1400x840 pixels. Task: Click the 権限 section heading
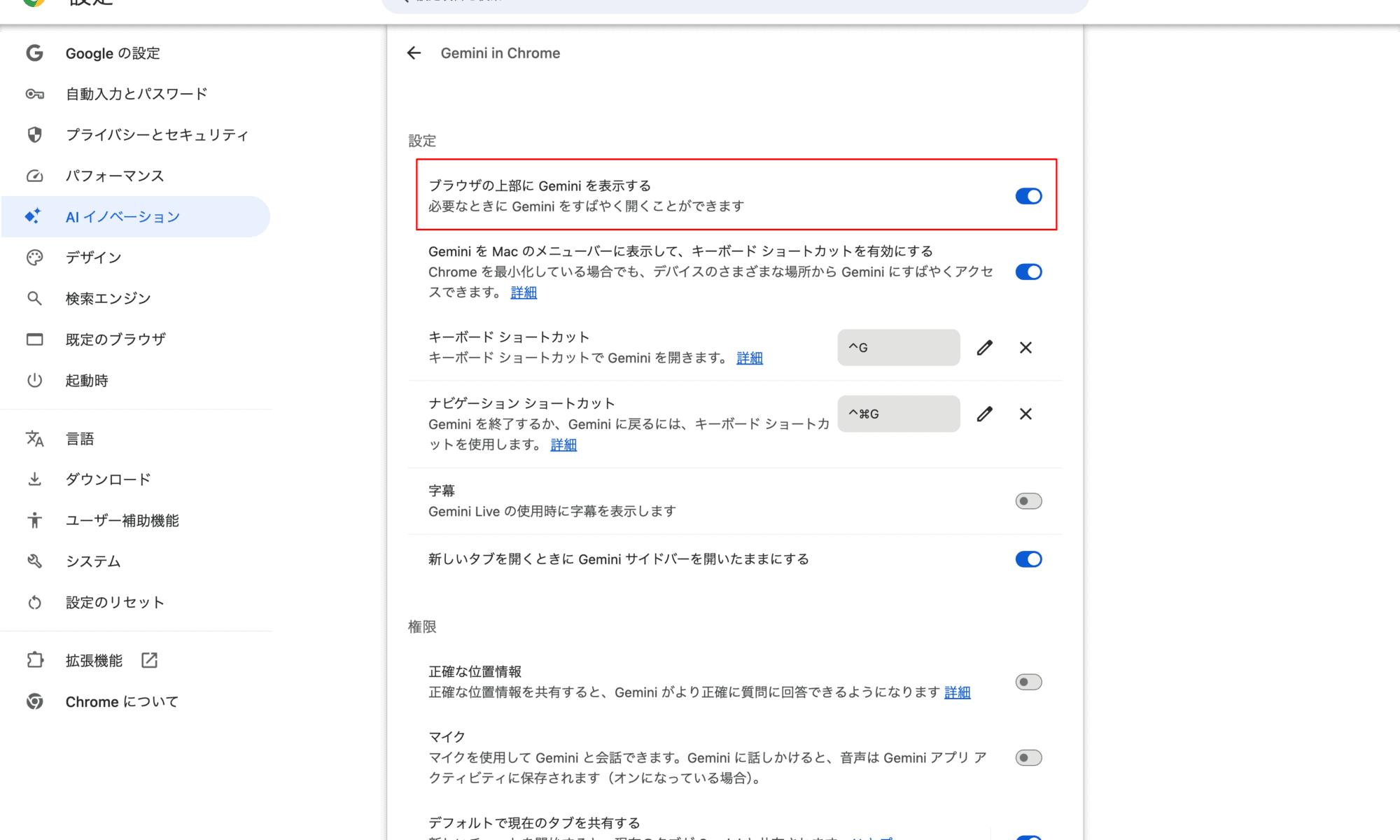coord(422,626)
